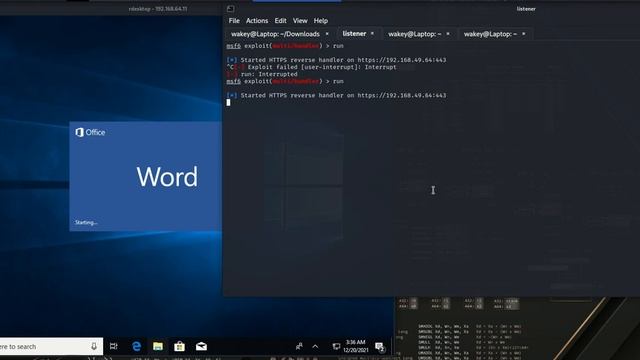Switch to the fourth terminal tab wakey@Laptop
Screen dimensions: 640x360
click(490, 34)
